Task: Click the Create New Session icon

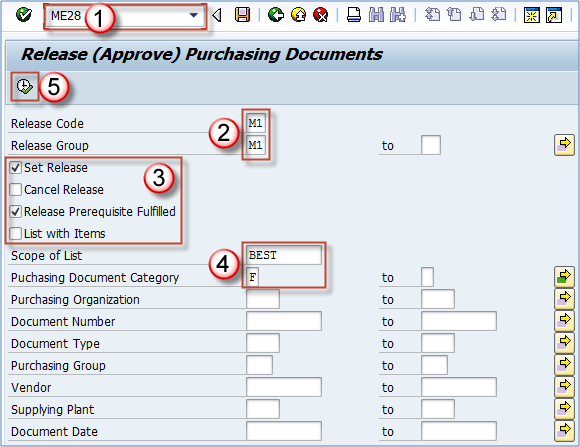Action: (532, 16)
